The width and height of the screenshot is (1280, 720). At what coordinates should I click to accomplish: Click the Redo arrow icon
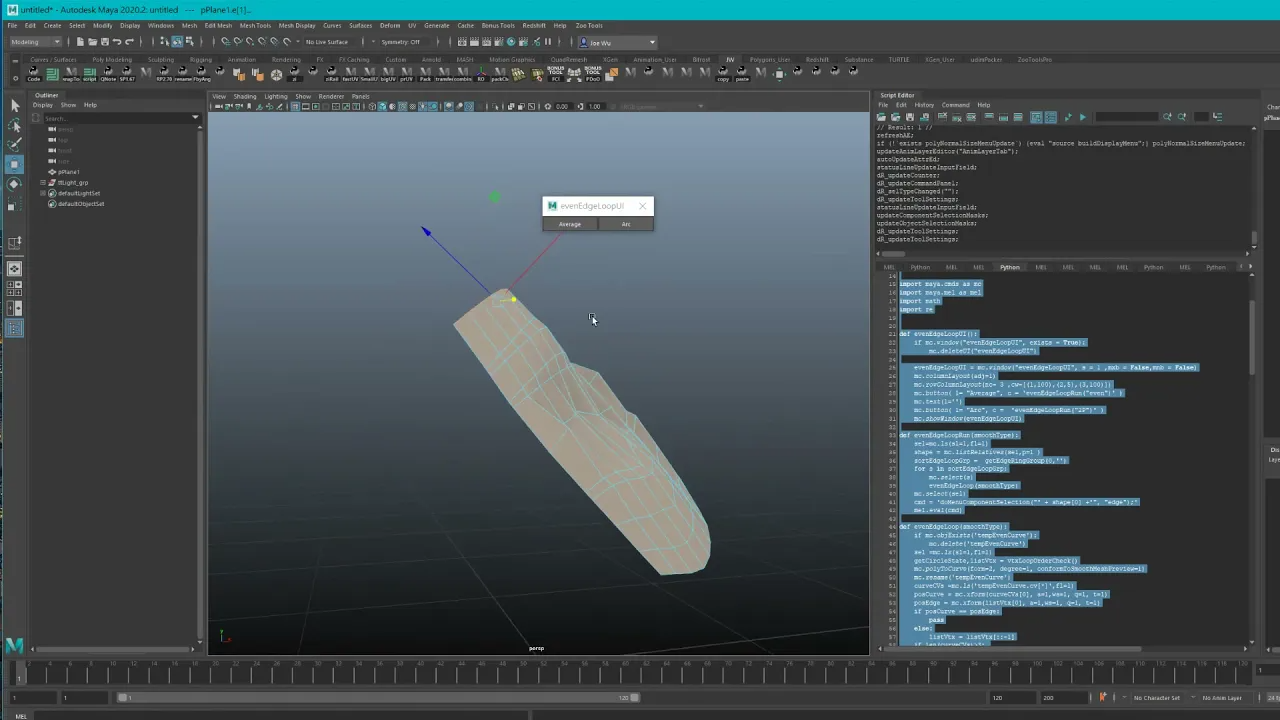[129, 42]
